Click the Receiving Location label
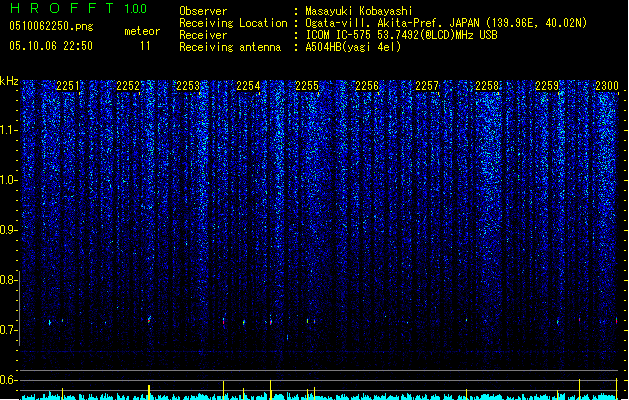Viewport: 629px width, 400px height. coord(233,23)
